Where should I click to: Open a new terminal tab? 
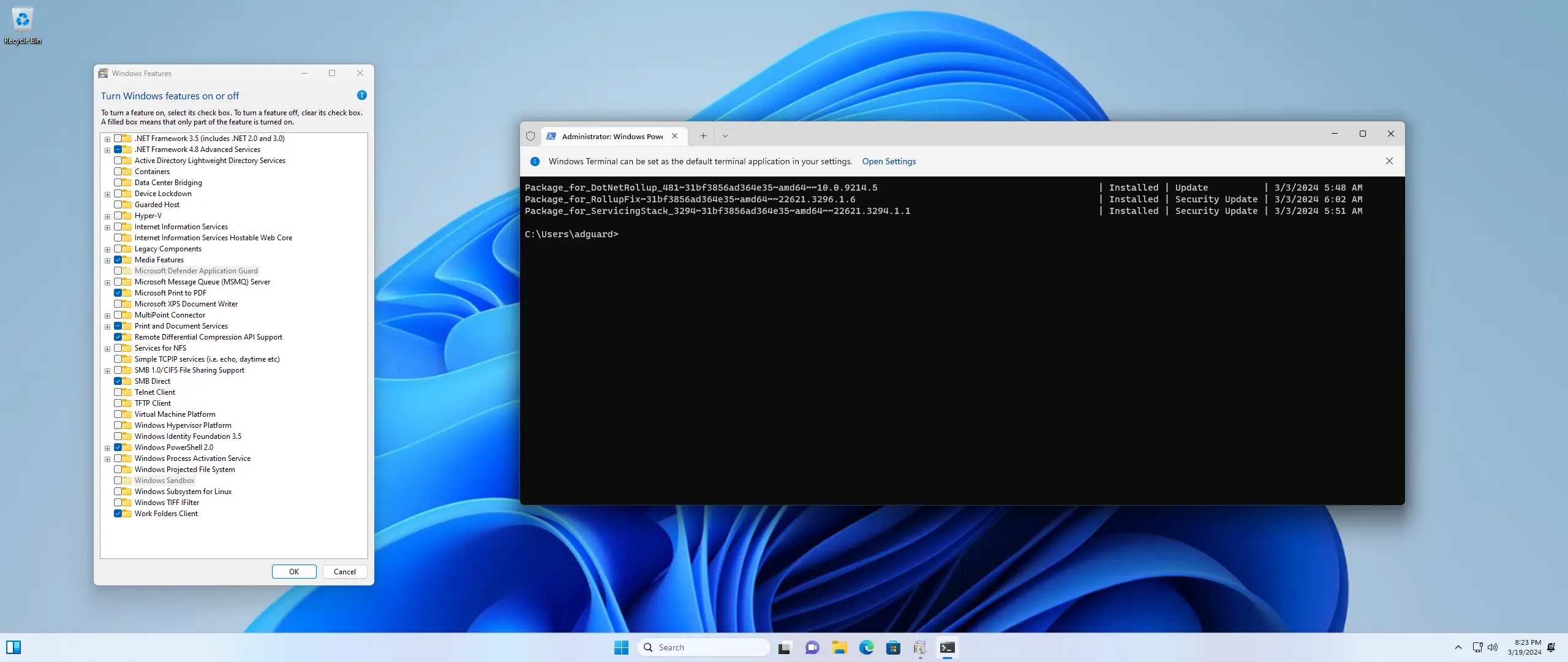703,136
